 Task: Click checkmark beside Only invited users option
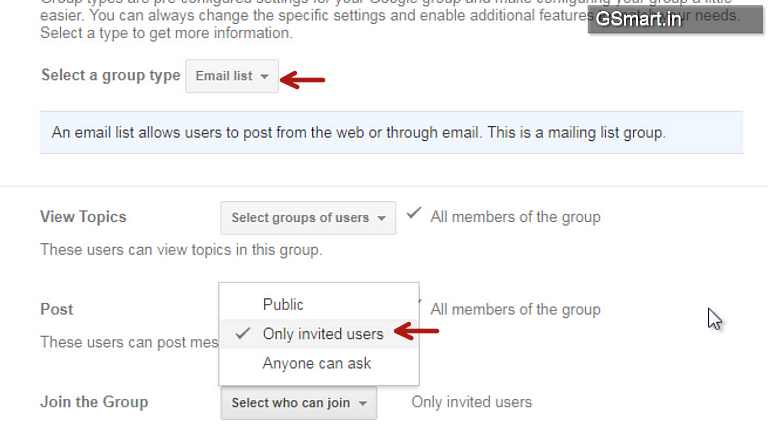coord(243,334)
